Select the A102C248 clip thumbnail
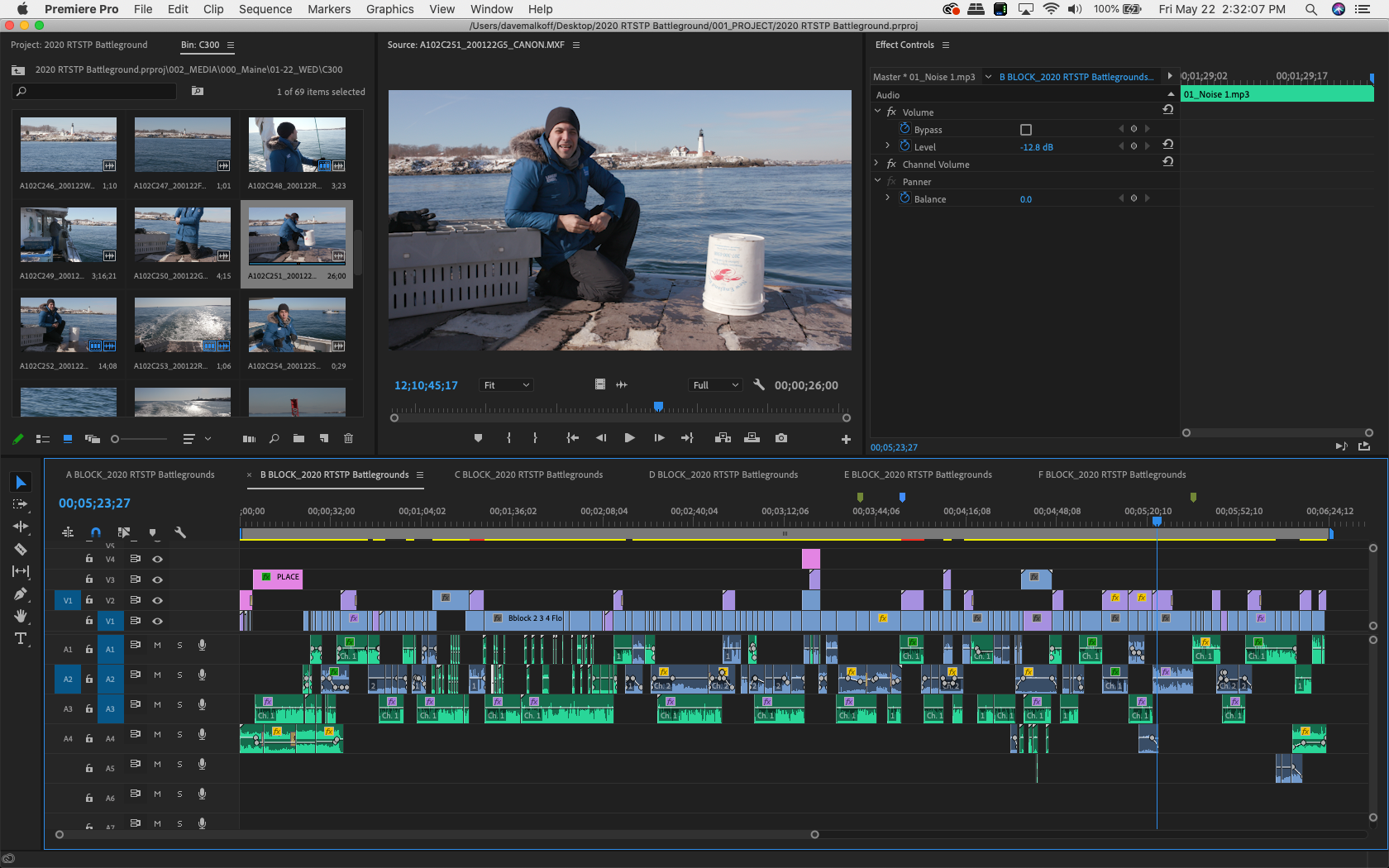The image size is (1389, 868). tap(297, 145)
